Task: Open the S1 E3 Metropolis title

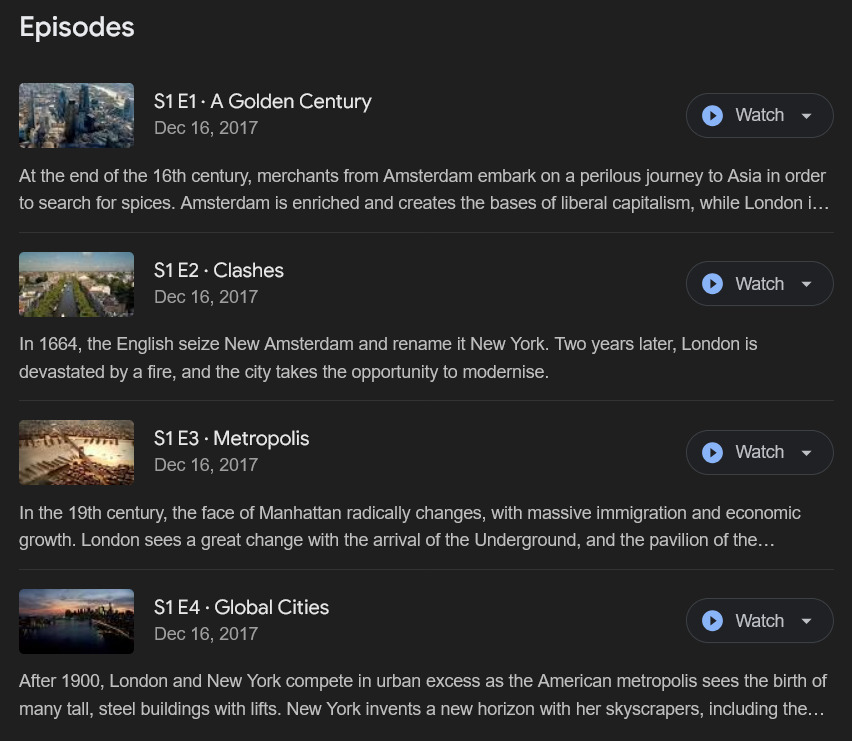Action: coord(231,438)
